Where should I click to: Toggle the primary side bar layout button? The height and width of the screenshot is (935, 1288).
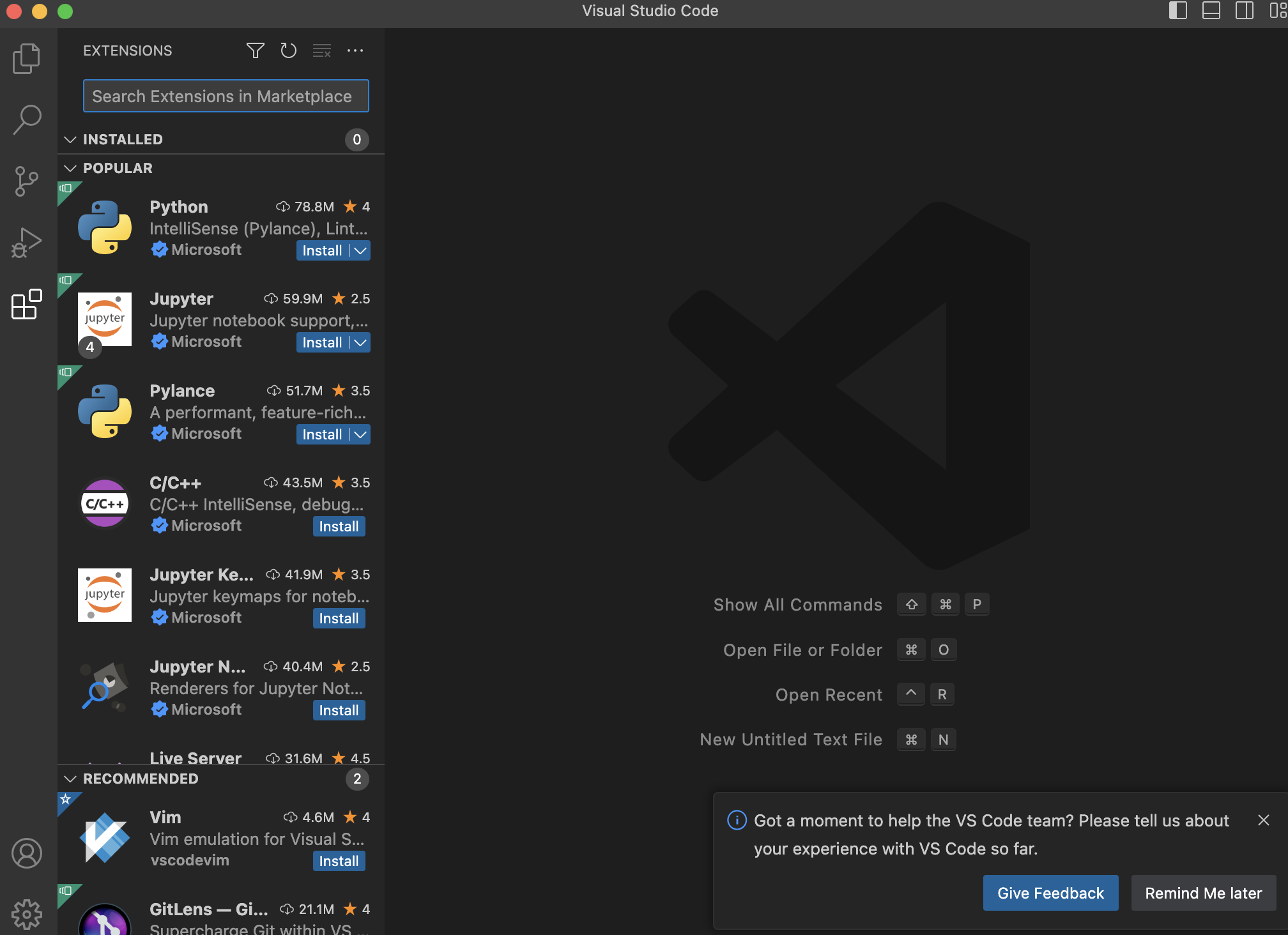click(1177, 11)
